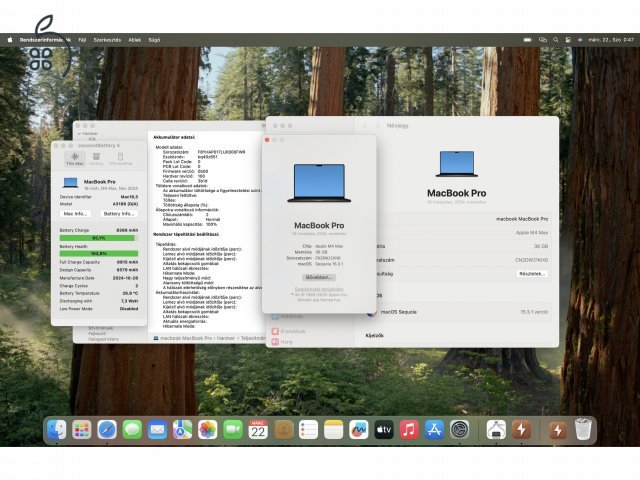Screen dimensions: 640x480
Task: Go forward in System Settings toolbar
Action: pos(378,126)
